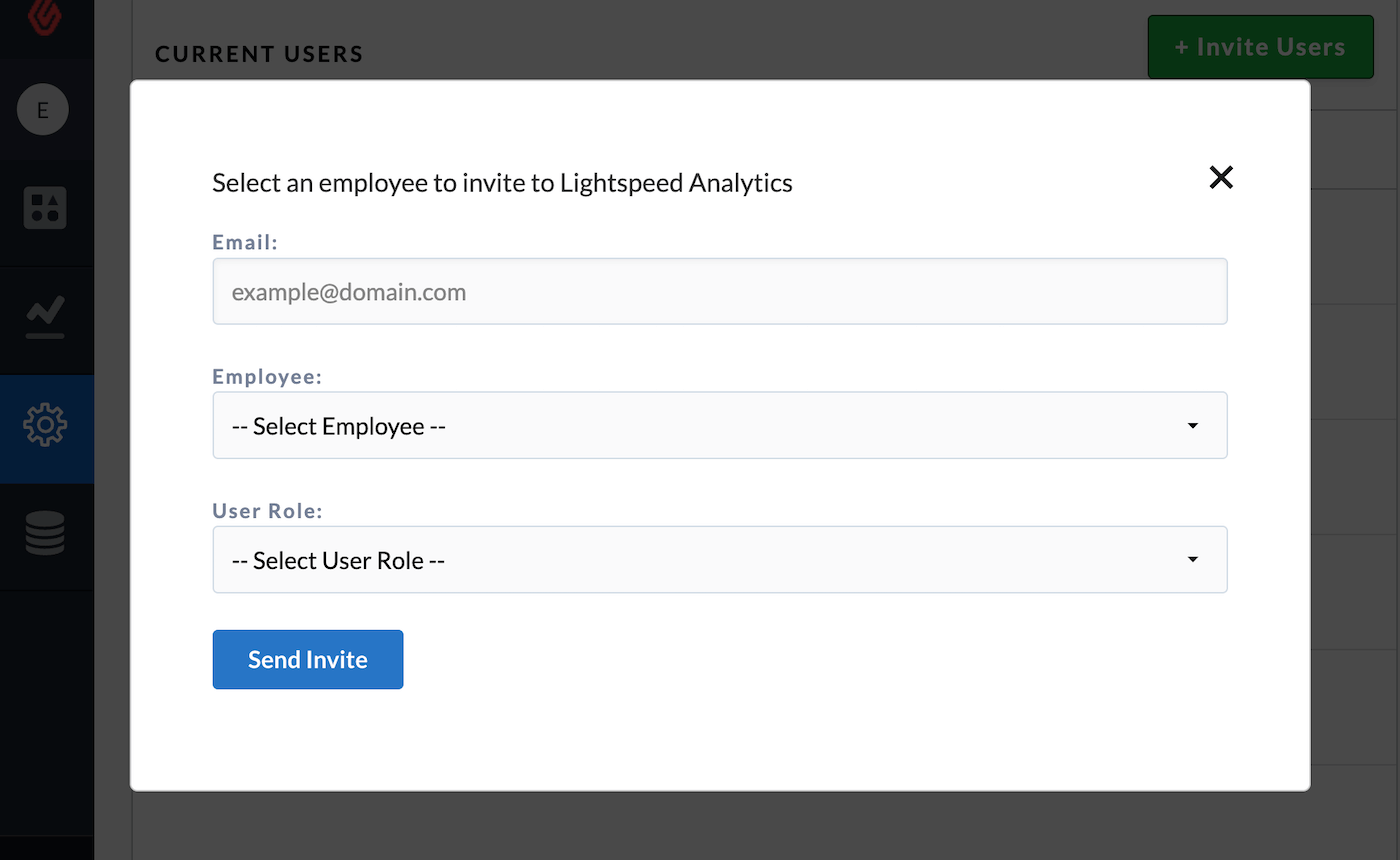Viewport: 1400px width, 860px height.
Task: Click the CURRENT USERS heading
Action: click(x=258, y=54)
